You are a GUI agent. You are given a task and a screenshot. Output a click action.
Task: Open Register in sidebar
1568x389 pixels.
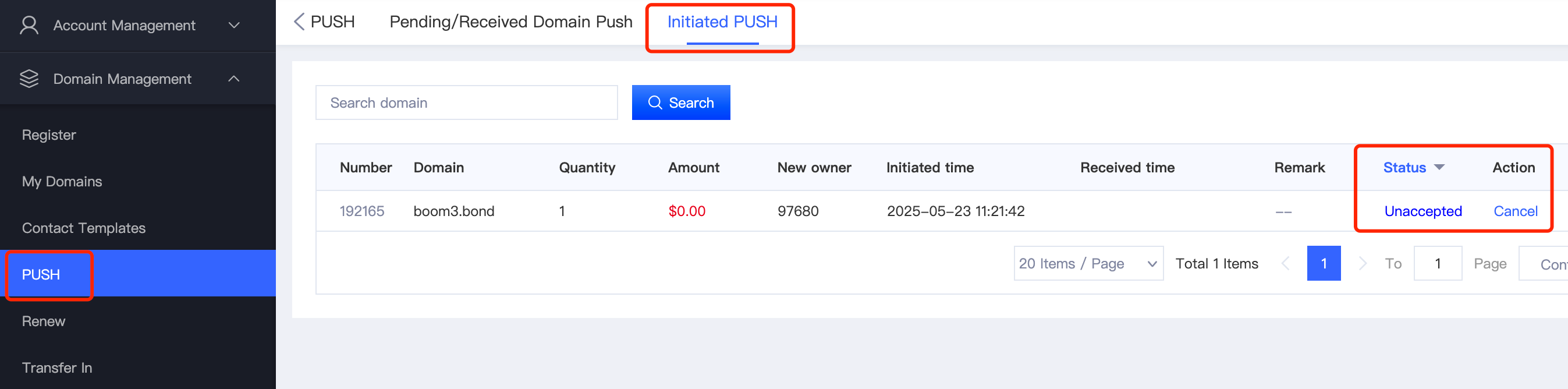coord(49,135)
